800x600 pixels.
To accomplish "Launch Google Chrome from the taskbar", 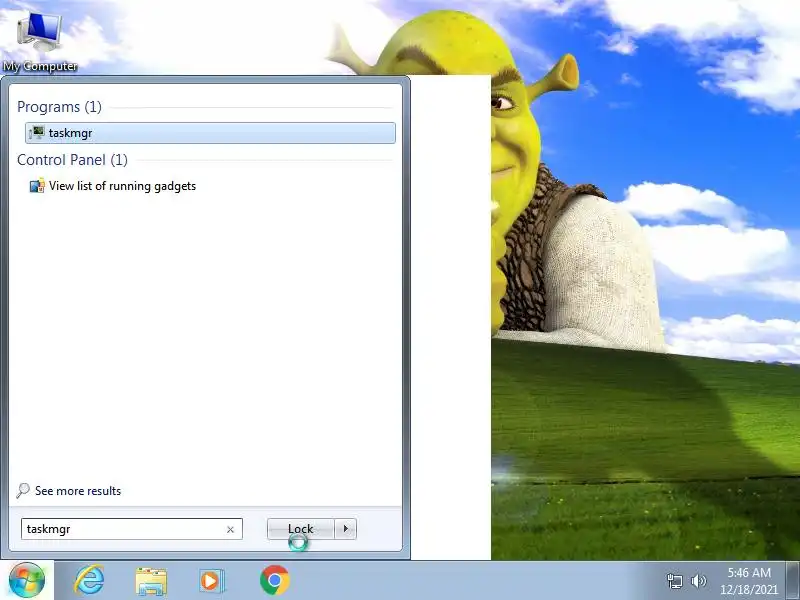I will (x=274, y=581).
